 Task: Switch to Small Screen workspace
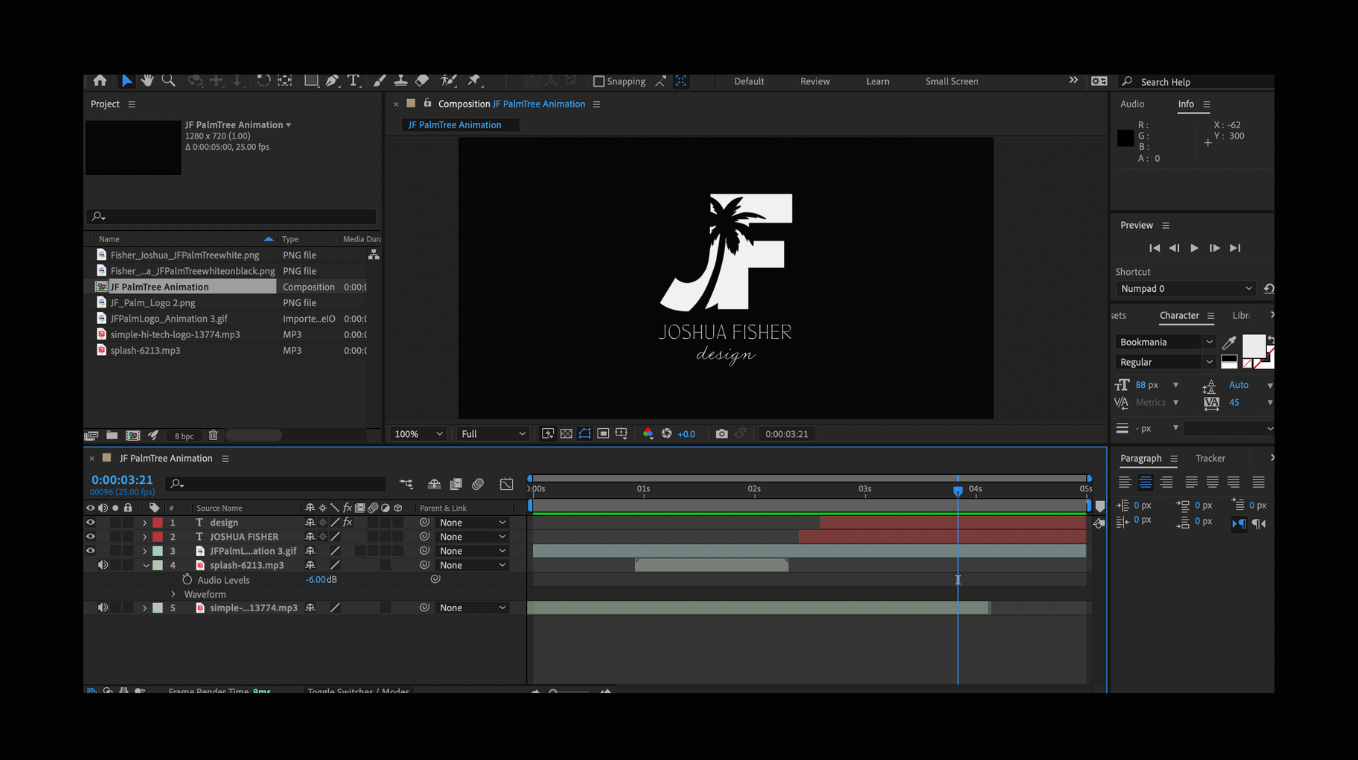[952, 82]
